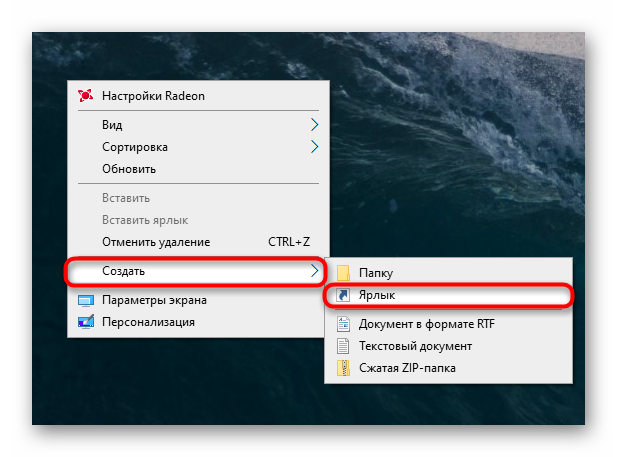Choose Сжатая ZIP-папка entry
This screenshot has width=617, height=457.
449,368
